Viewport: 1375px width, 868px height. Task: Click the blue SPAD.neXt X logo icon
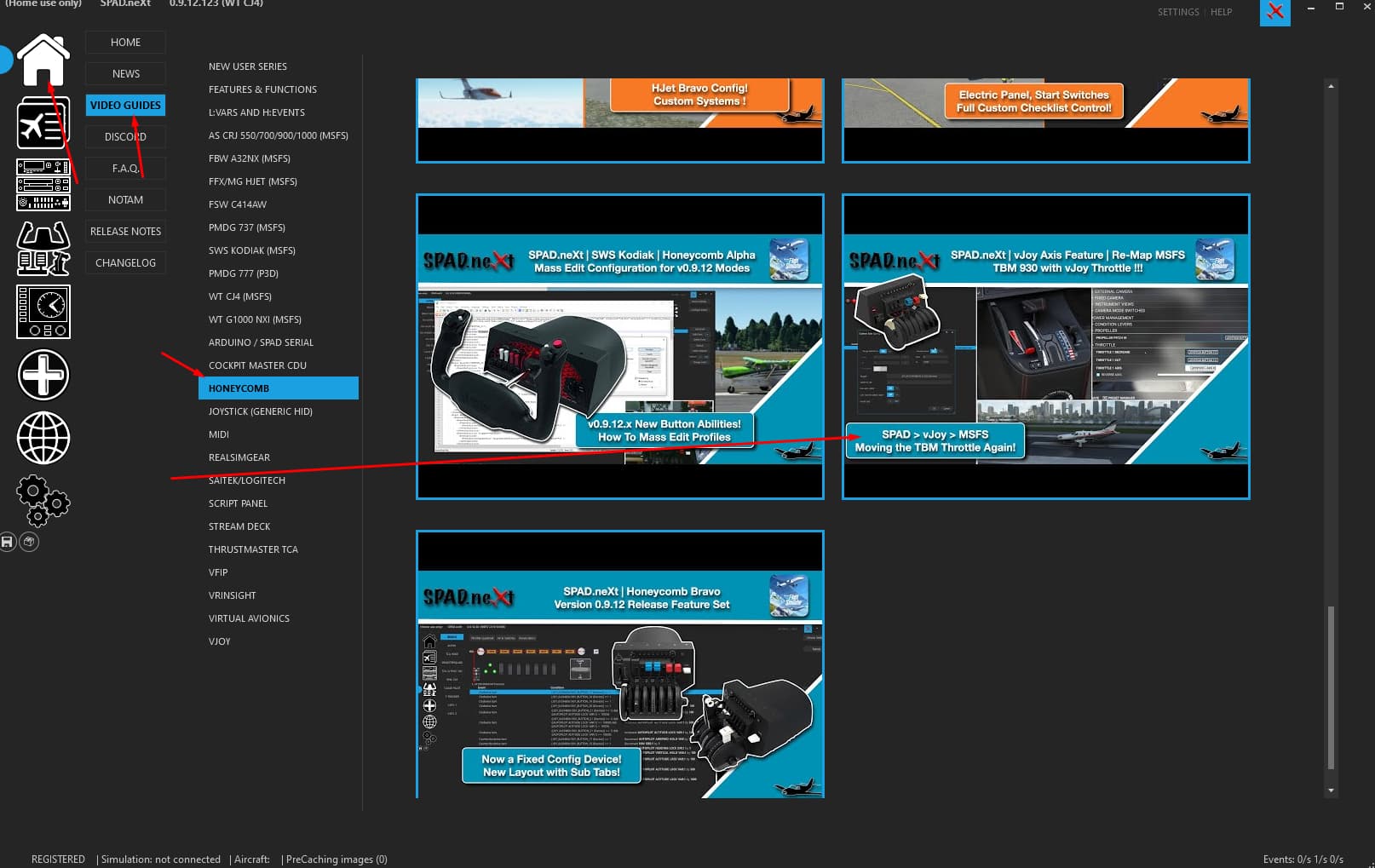(1274, 12)
